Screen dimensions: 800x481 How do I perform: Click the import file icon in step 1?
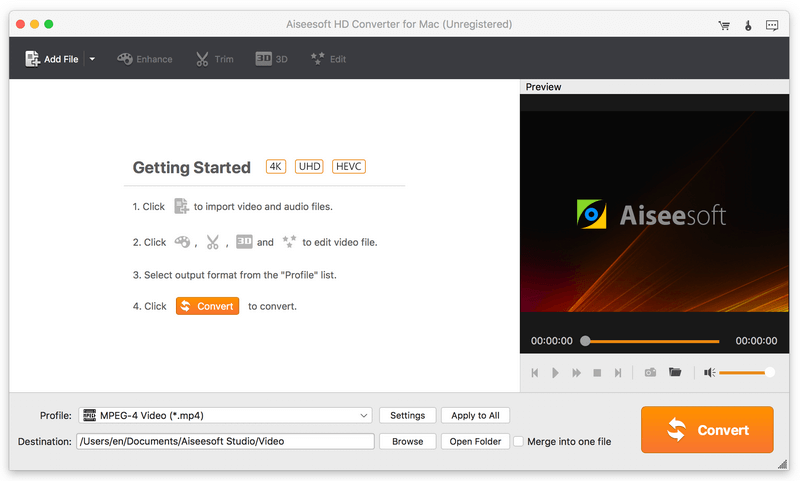pos(181,206)
